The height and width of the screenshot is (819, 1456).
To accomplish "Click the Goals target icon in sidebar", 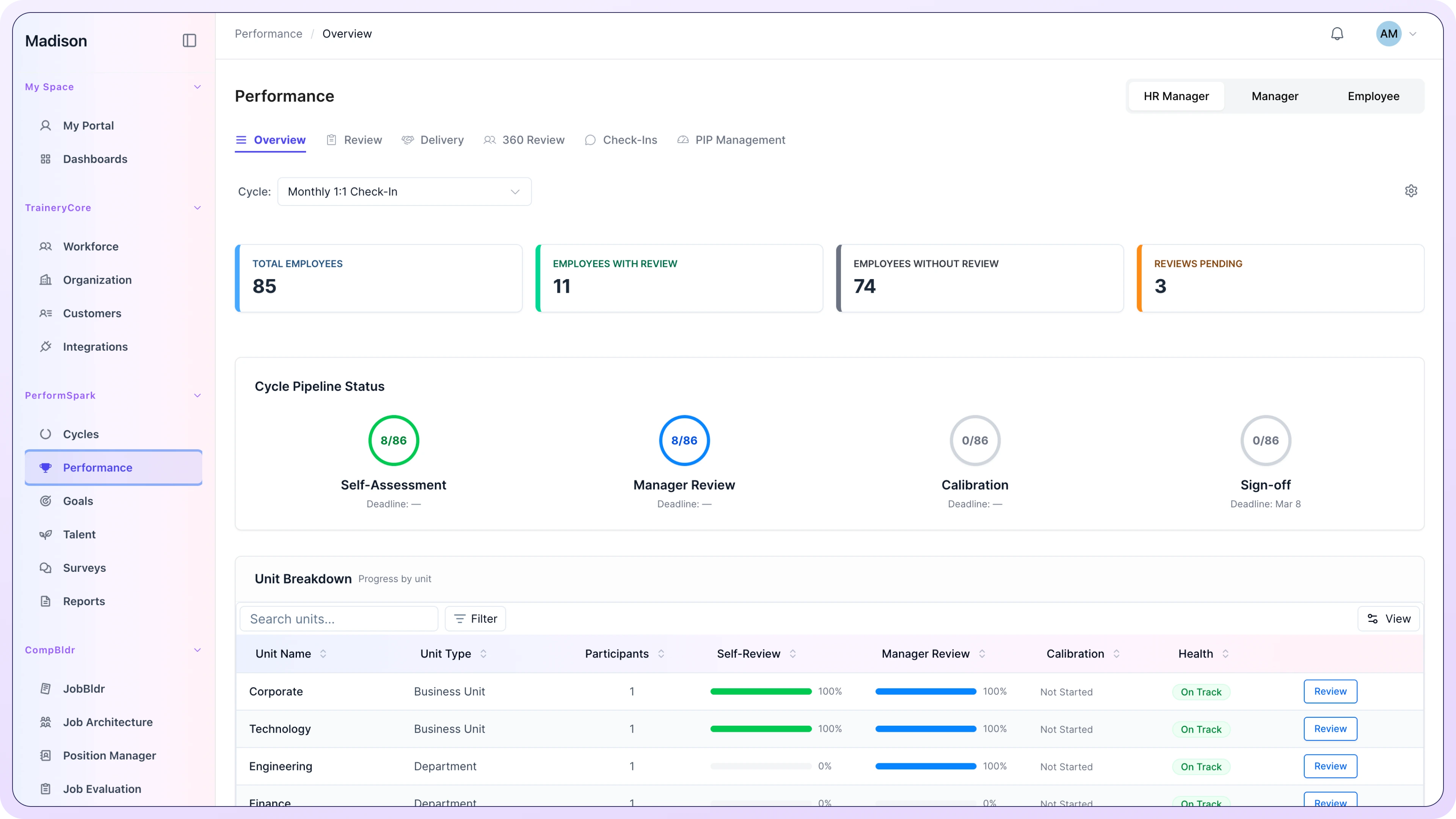I will point(46,501).
